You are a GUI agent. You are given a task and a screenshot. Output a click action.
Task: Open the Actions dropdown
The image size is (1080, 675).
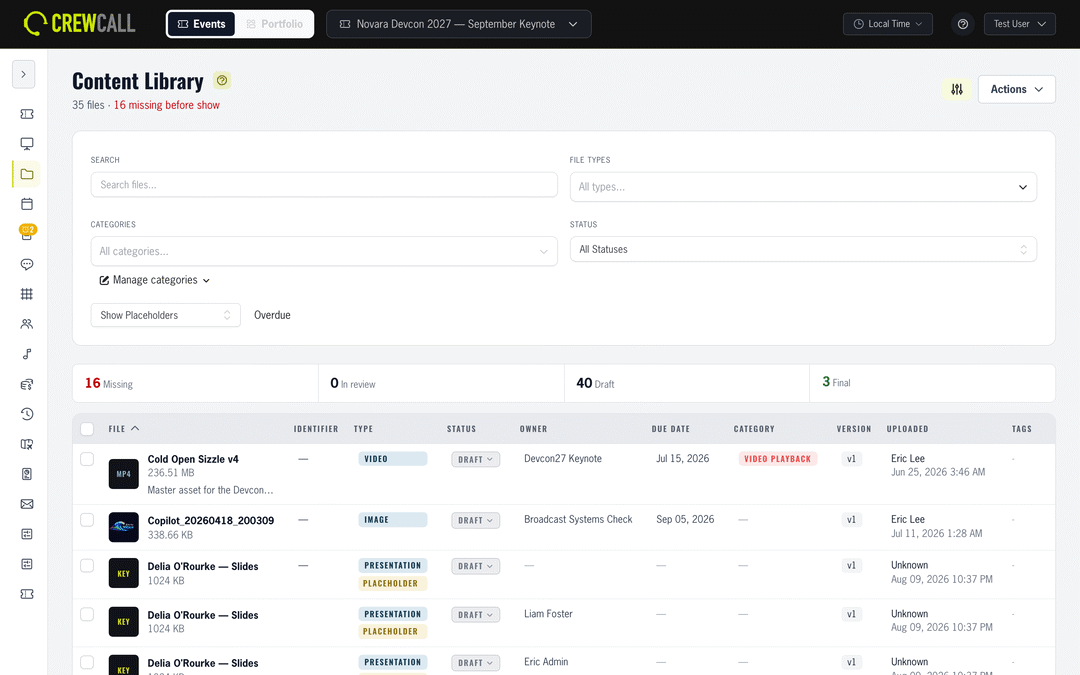[x=1017, y=90]
